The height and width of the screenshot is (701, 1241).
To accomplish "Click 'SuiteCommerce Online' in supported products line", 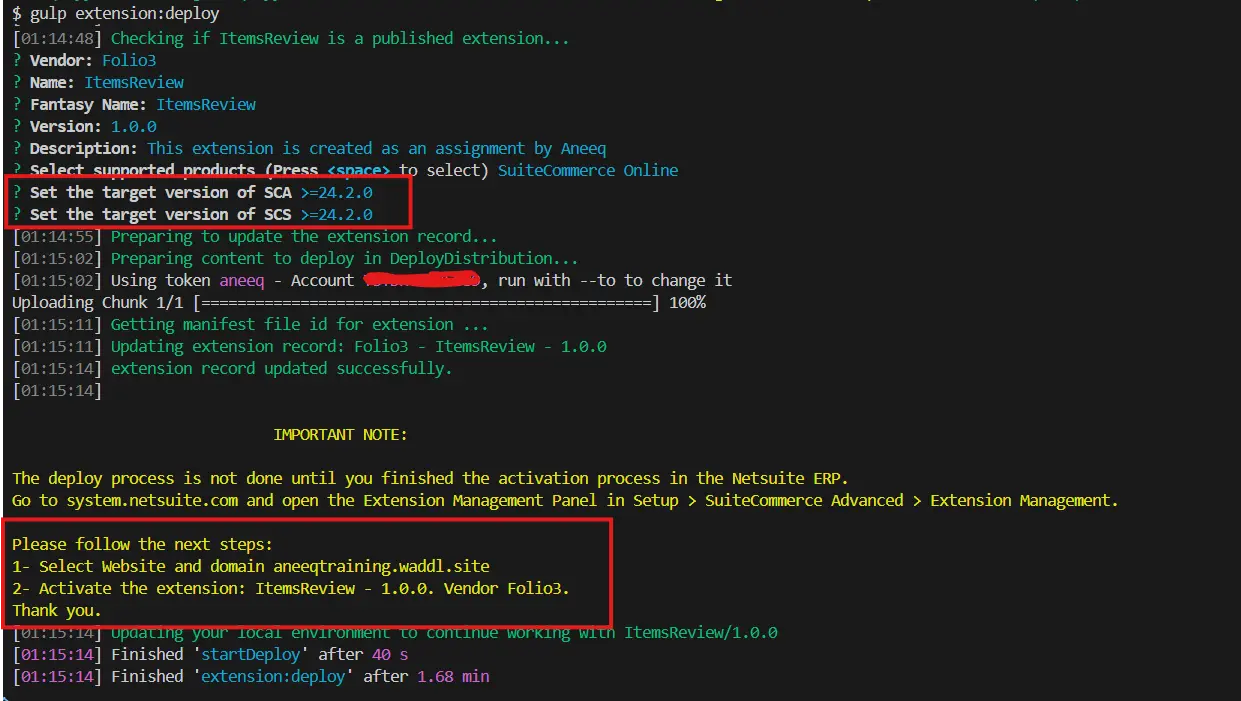I will tap(587, 171).
